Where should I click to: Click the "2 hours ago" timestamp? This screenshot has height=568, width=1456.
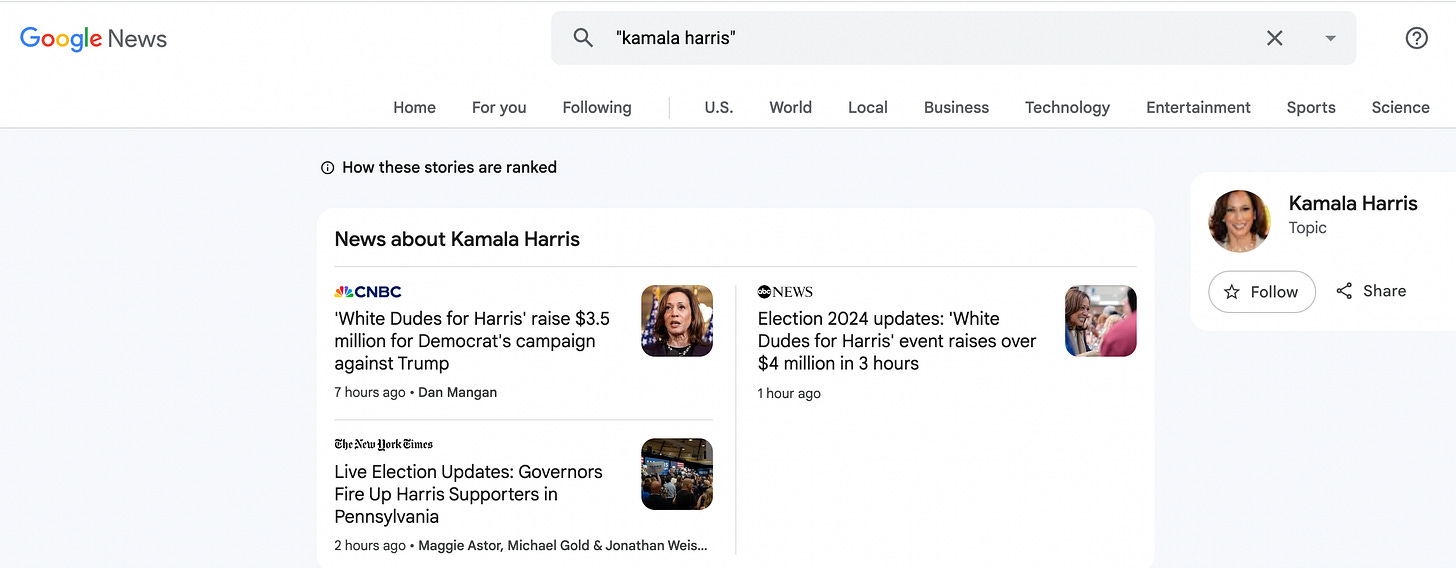coord(370,546)
